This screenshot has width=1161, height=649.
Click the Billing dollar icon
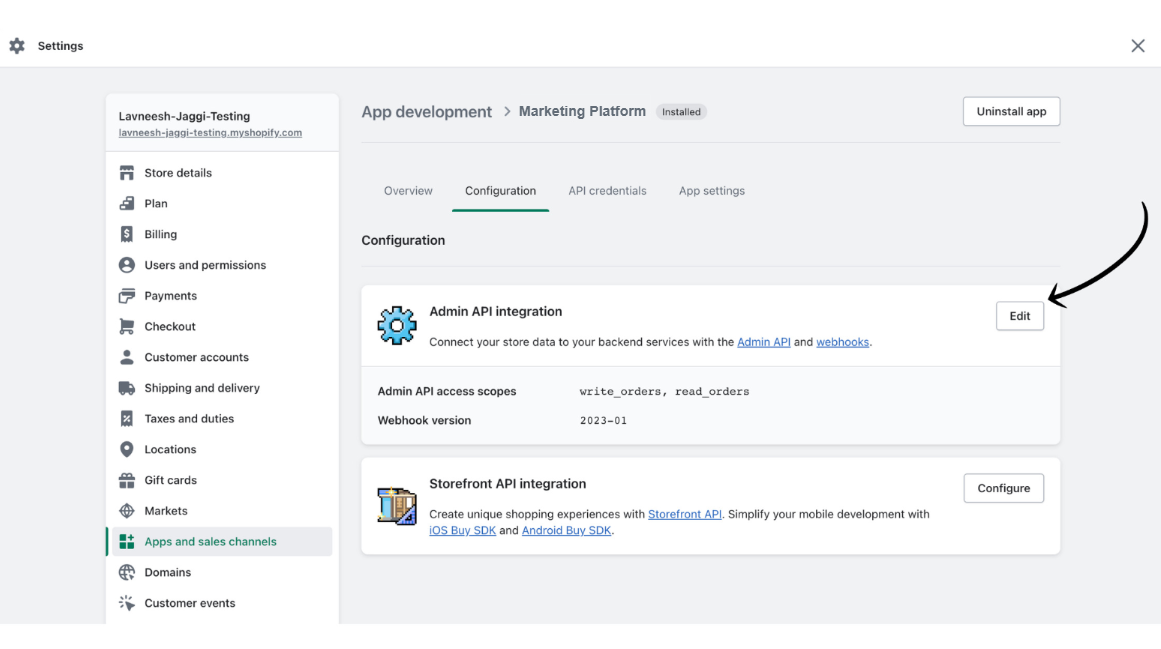point(127,234)
